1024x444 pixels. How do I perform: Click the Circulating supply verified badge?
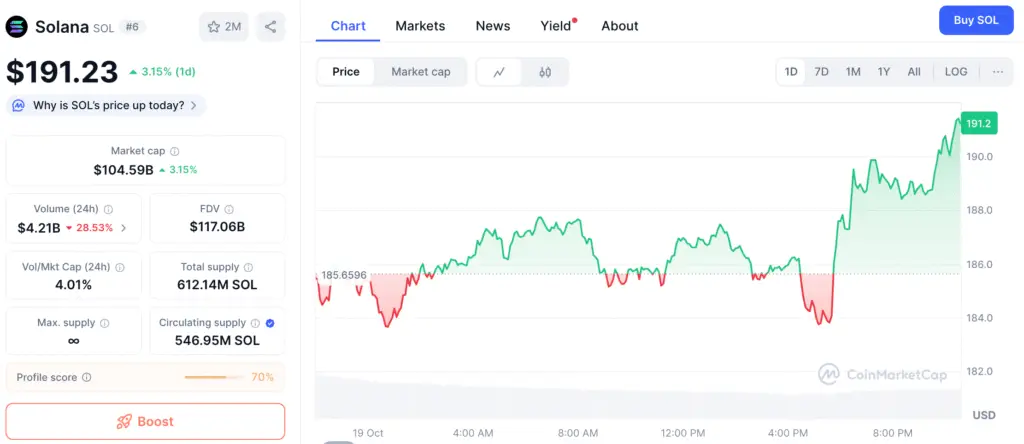pos(271,323)
